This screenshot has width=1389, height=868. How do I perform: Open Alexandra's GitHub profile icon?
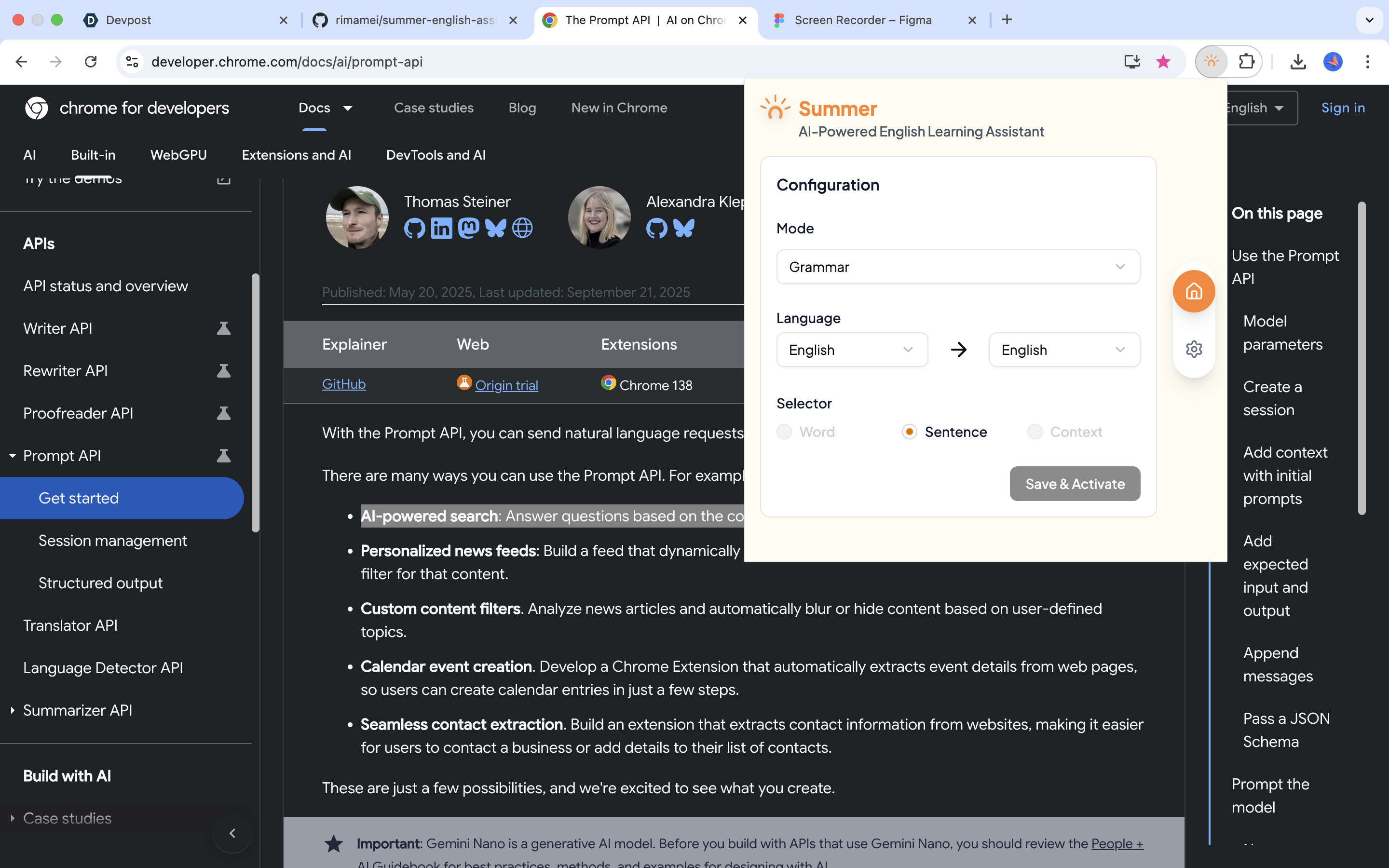click(656, 229)
